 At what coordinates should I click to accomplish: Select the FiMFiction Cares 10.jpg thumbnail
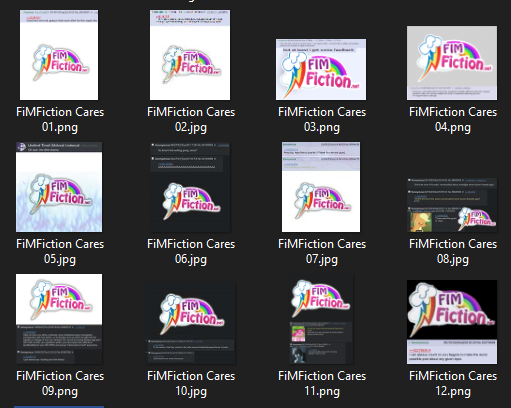click(x=190, y=323)
